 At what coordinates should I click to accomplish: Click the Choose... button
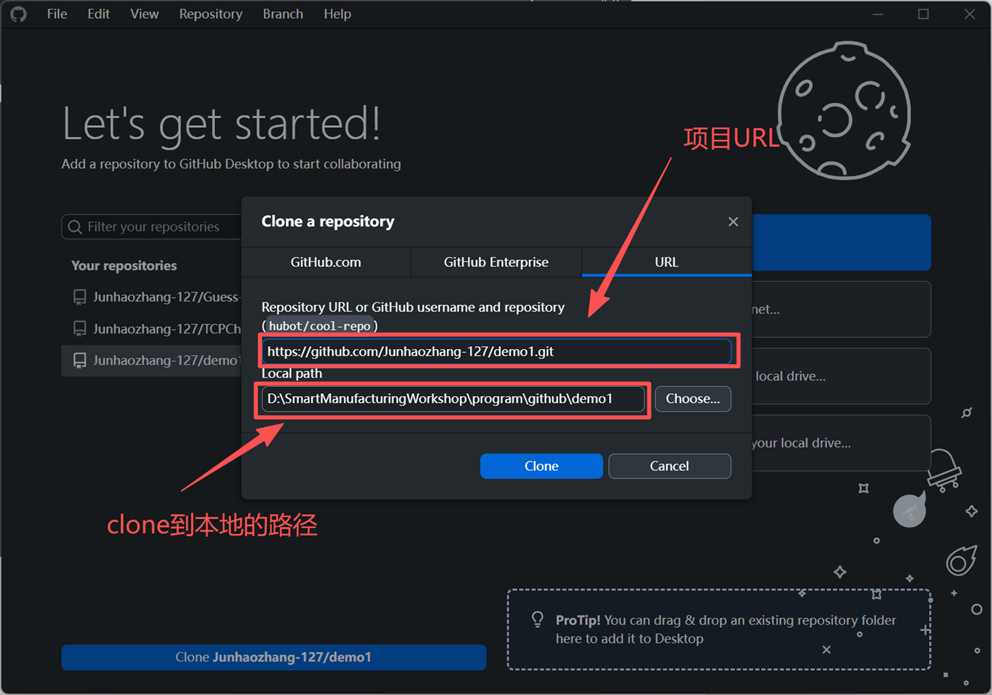[x=693, y=399]
